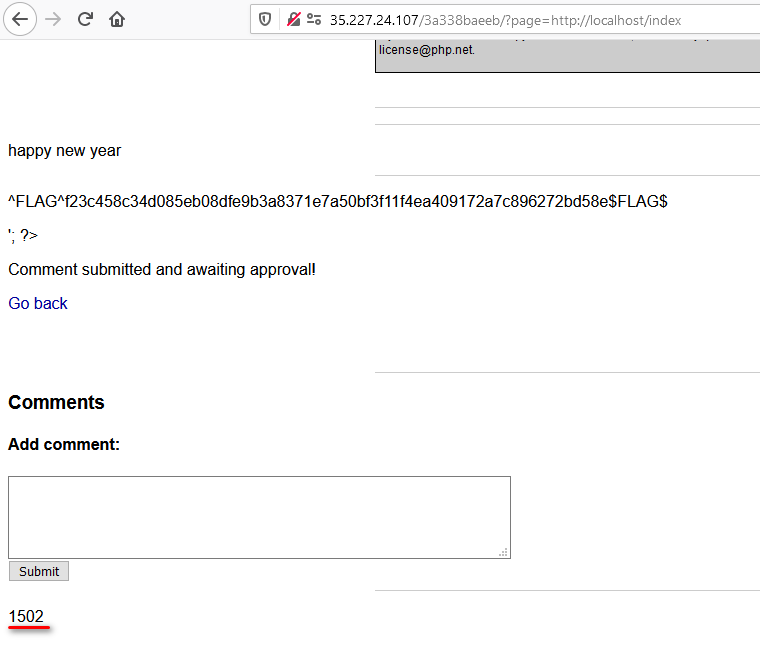Click the license@php.net email text
The image size is (760, 652).
point(425,50)
